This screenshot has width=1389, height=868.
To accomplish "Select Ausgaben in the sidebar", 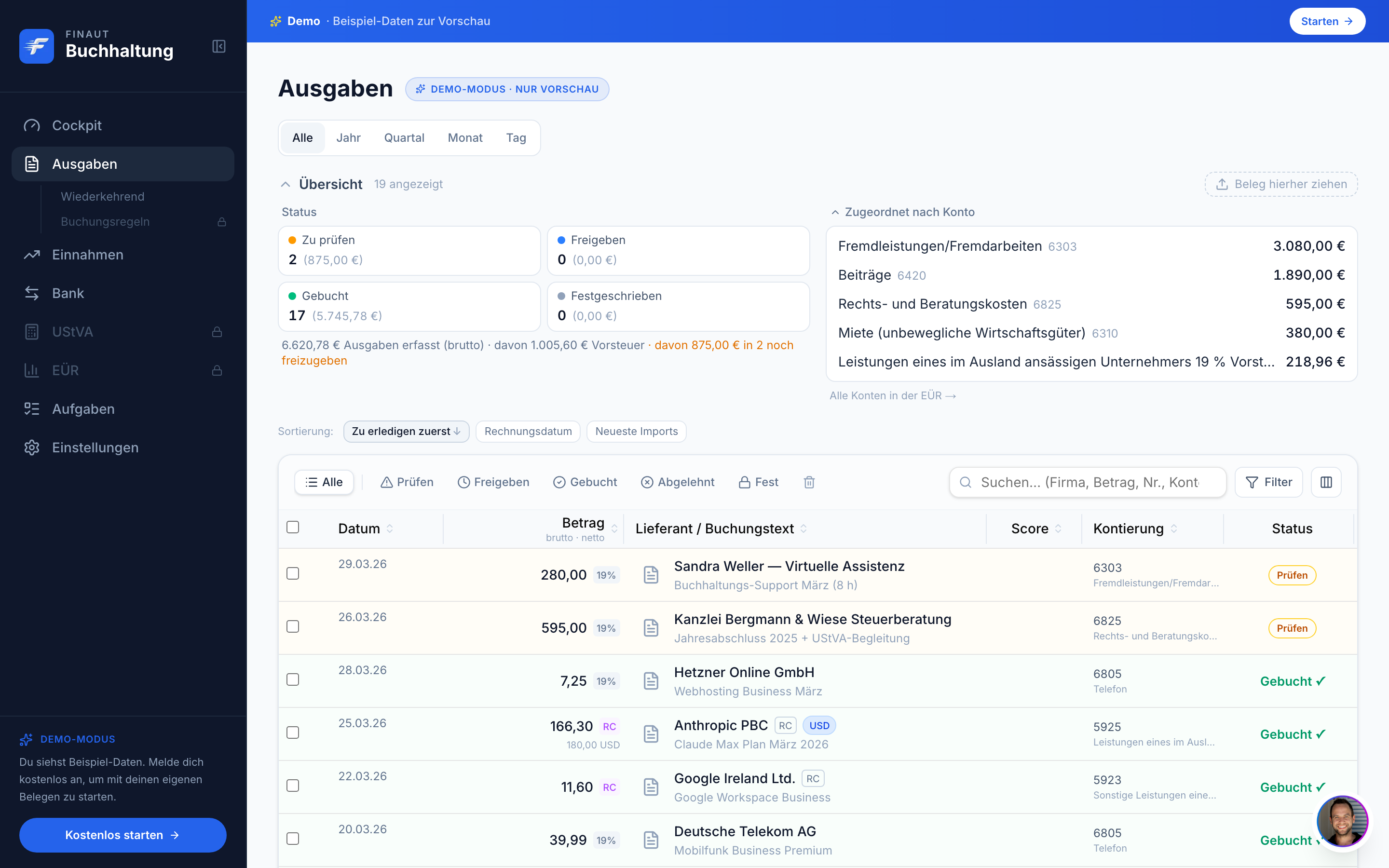I will click(x=123, y=163).
